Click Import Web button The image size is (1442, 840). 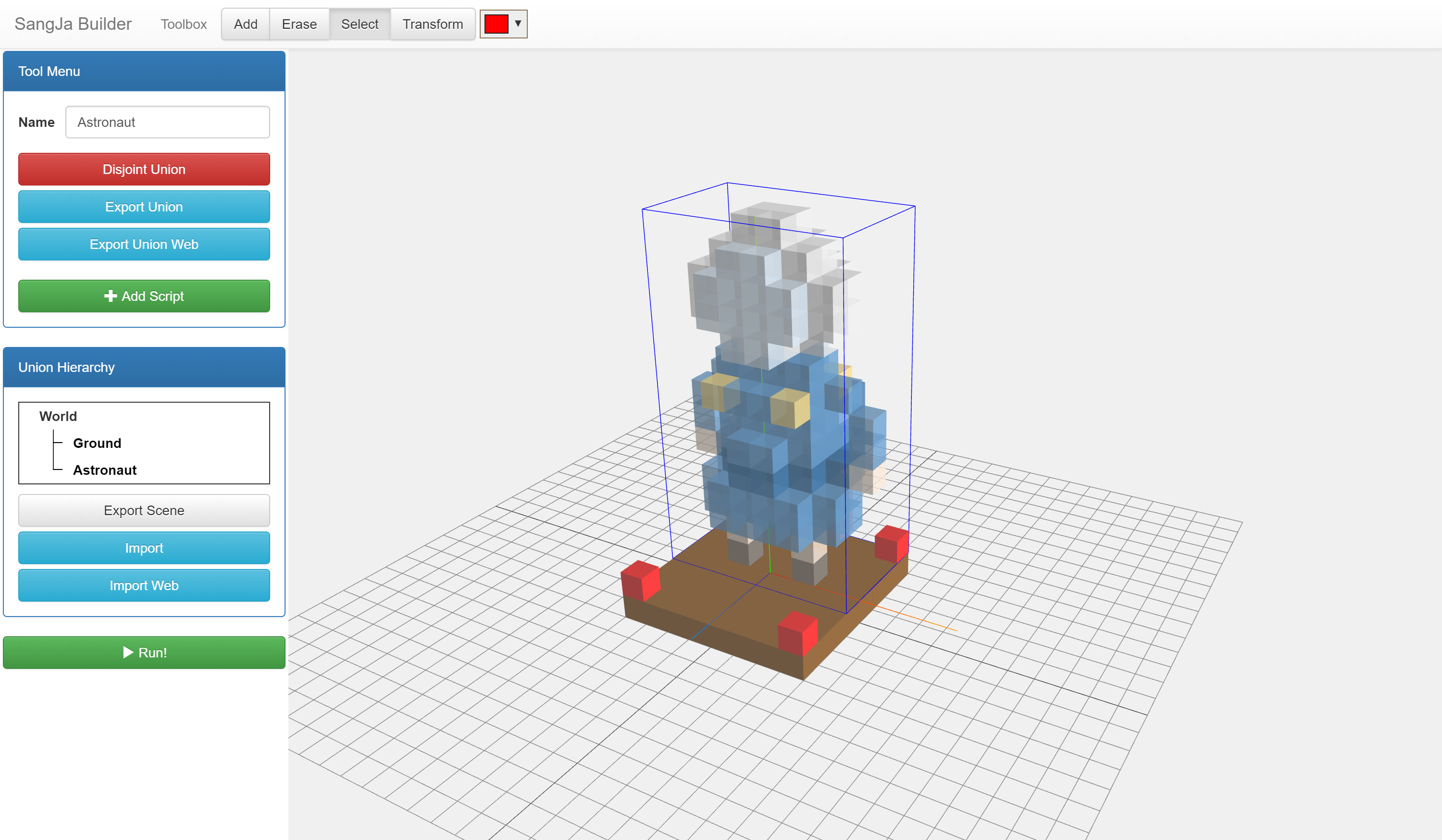coord(144,585)
